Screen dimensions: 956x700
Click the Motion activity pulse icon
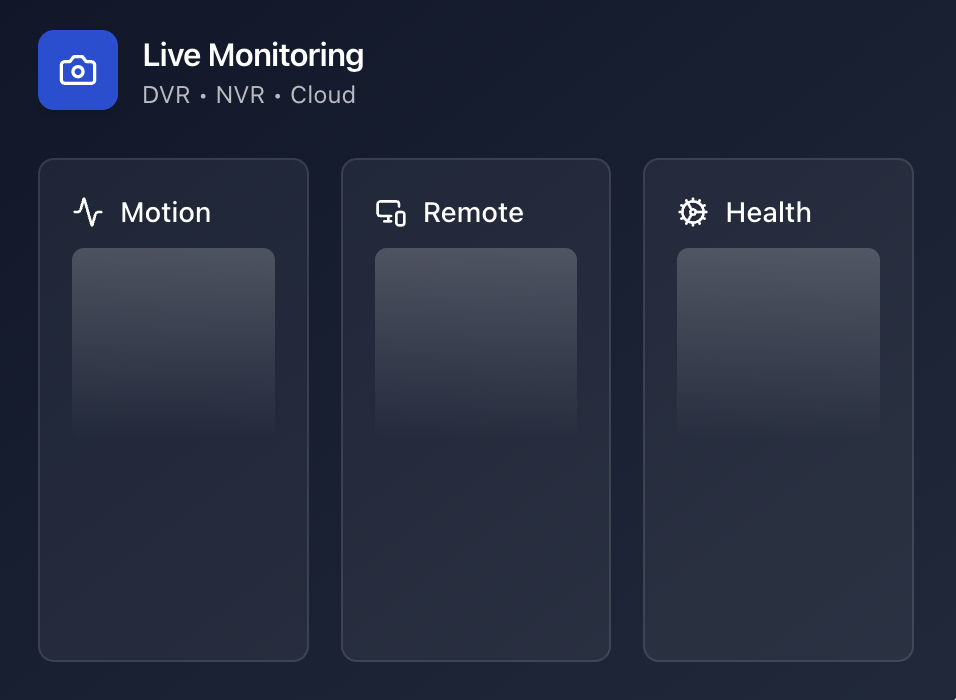[88, 212]
